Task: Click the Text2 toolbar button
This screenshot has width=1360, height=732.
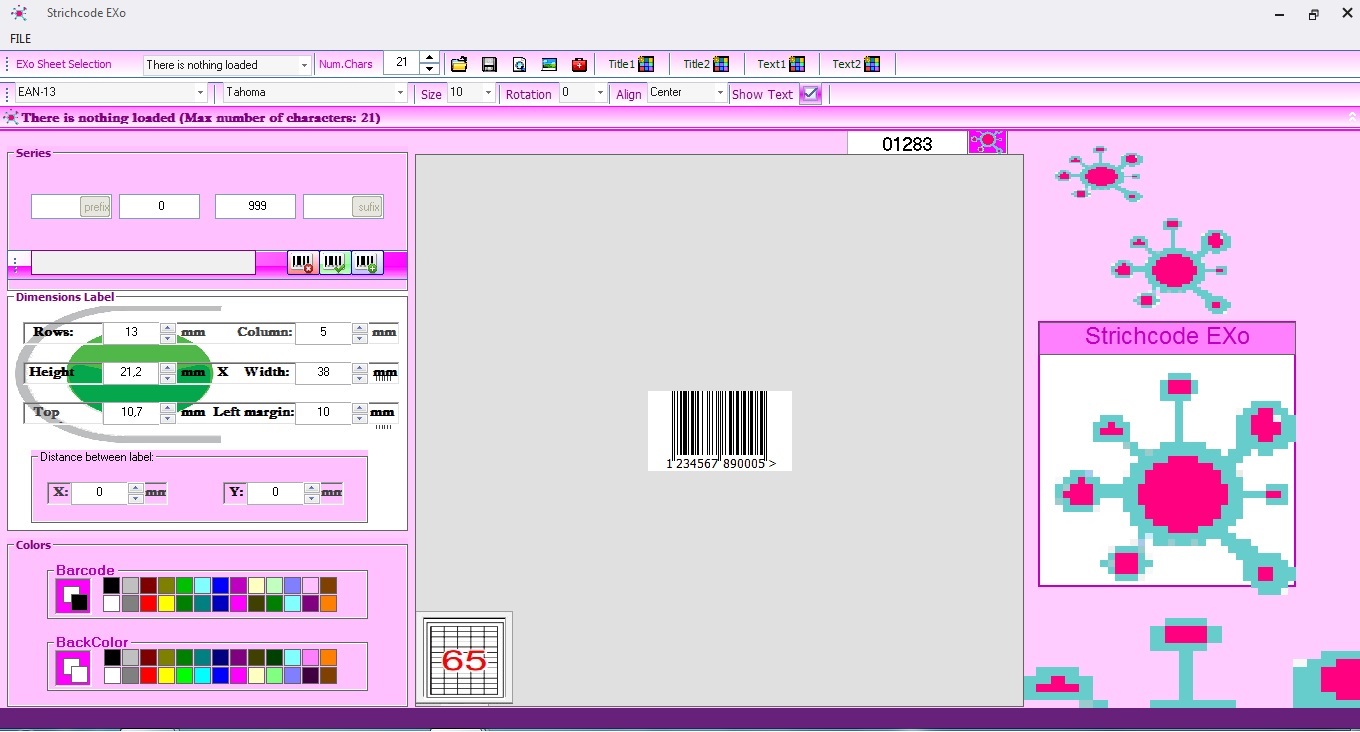Action: 856,64
